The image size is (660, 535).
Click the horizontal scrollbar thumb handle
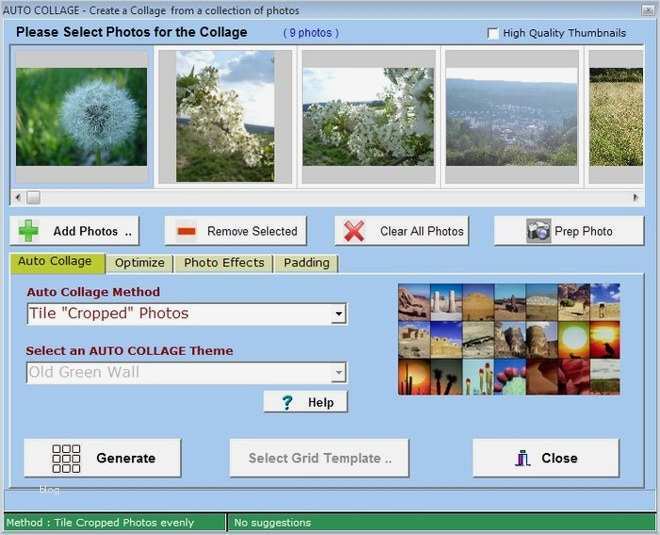[x=33, y=197]
